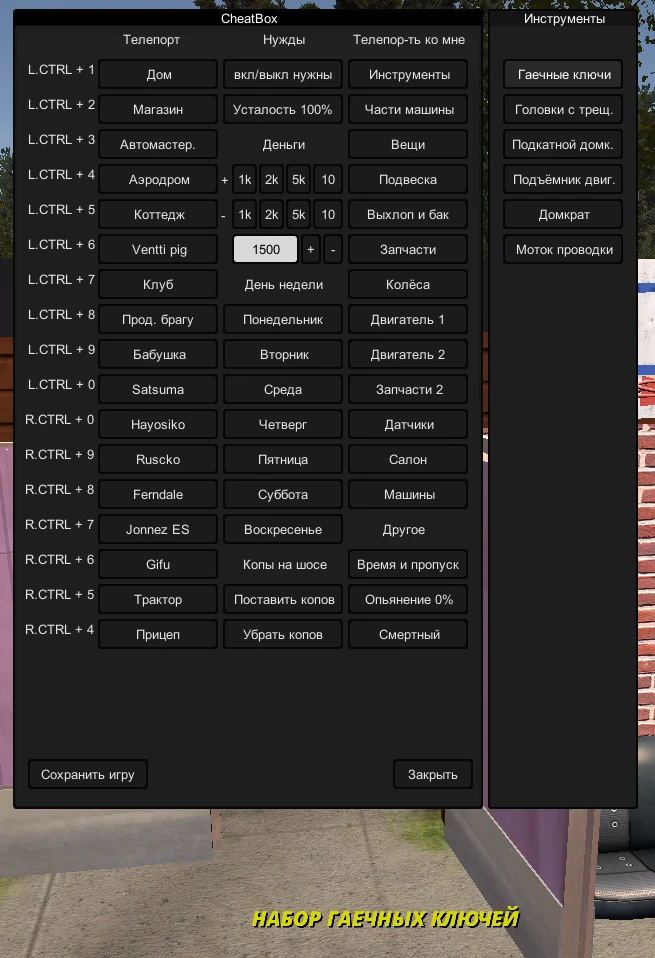Toggle Смертный mode

pyautogui.click(x=408, y=634)
